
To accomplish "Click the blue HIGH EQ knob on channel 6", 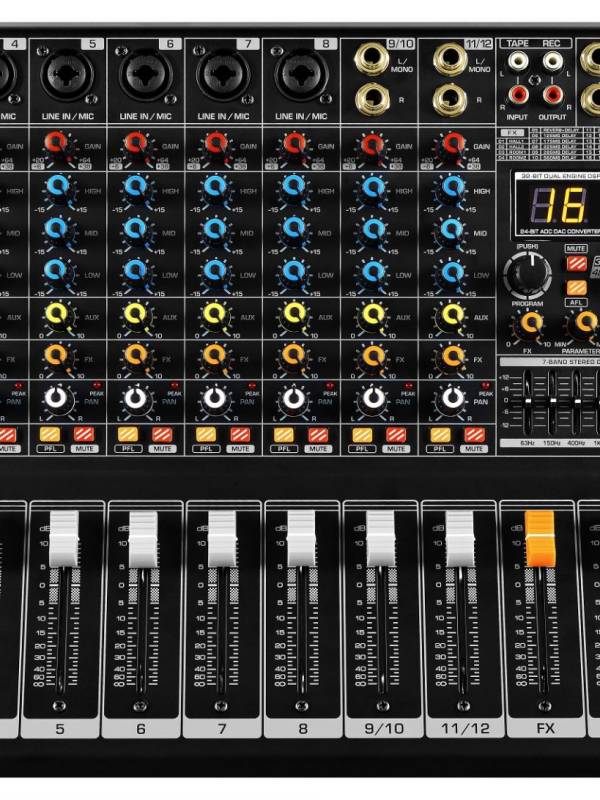I will 137,188.
